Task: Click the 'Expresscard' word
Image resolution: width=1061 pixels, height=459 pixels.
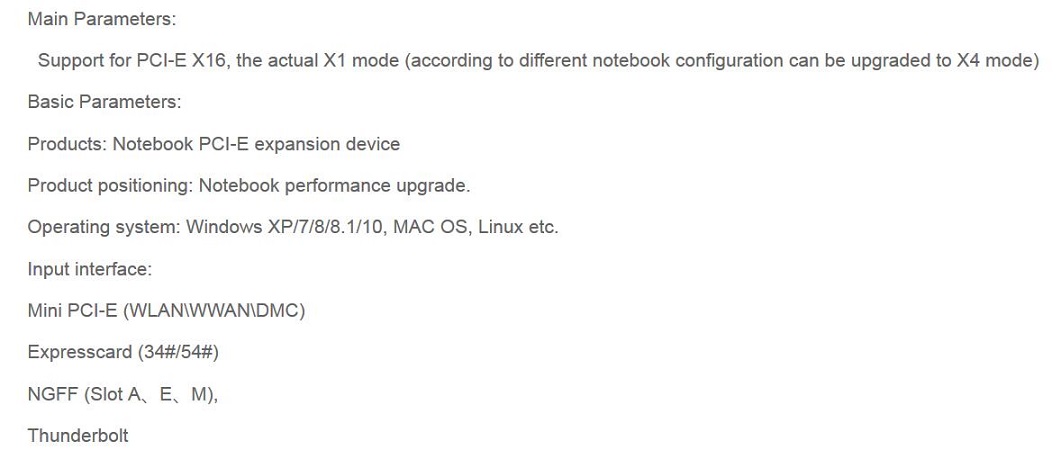Action: [x=79, y=353]
